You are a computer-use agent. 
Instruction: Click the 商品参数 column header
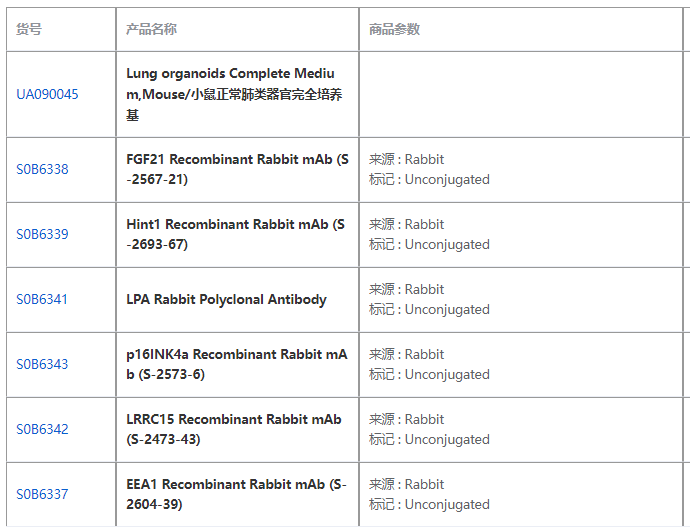point(394,30)
